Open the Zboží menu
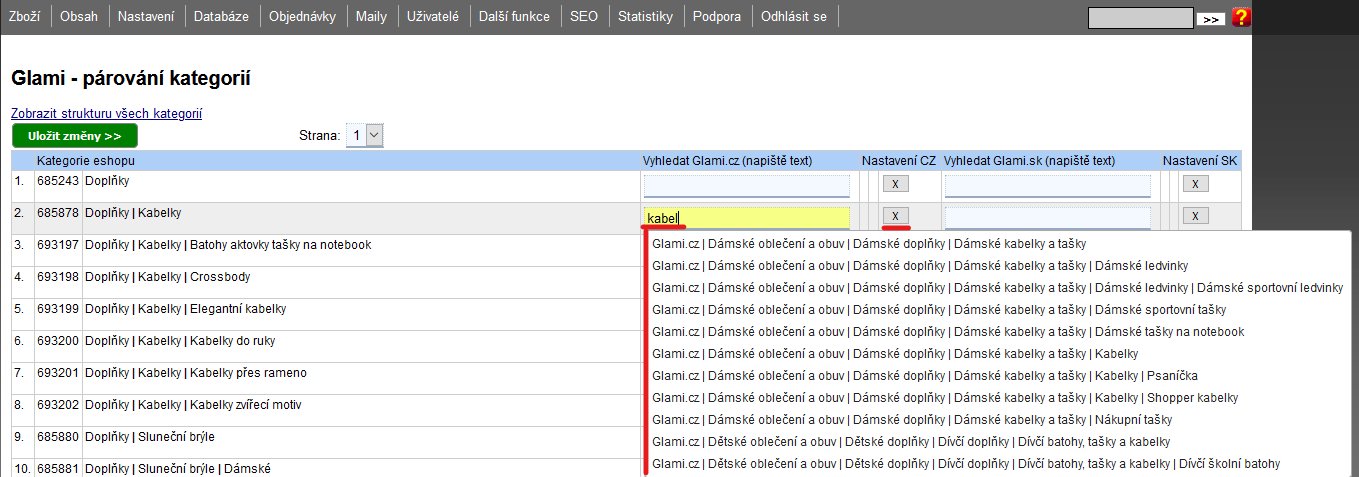 click(x=25, y=17)
